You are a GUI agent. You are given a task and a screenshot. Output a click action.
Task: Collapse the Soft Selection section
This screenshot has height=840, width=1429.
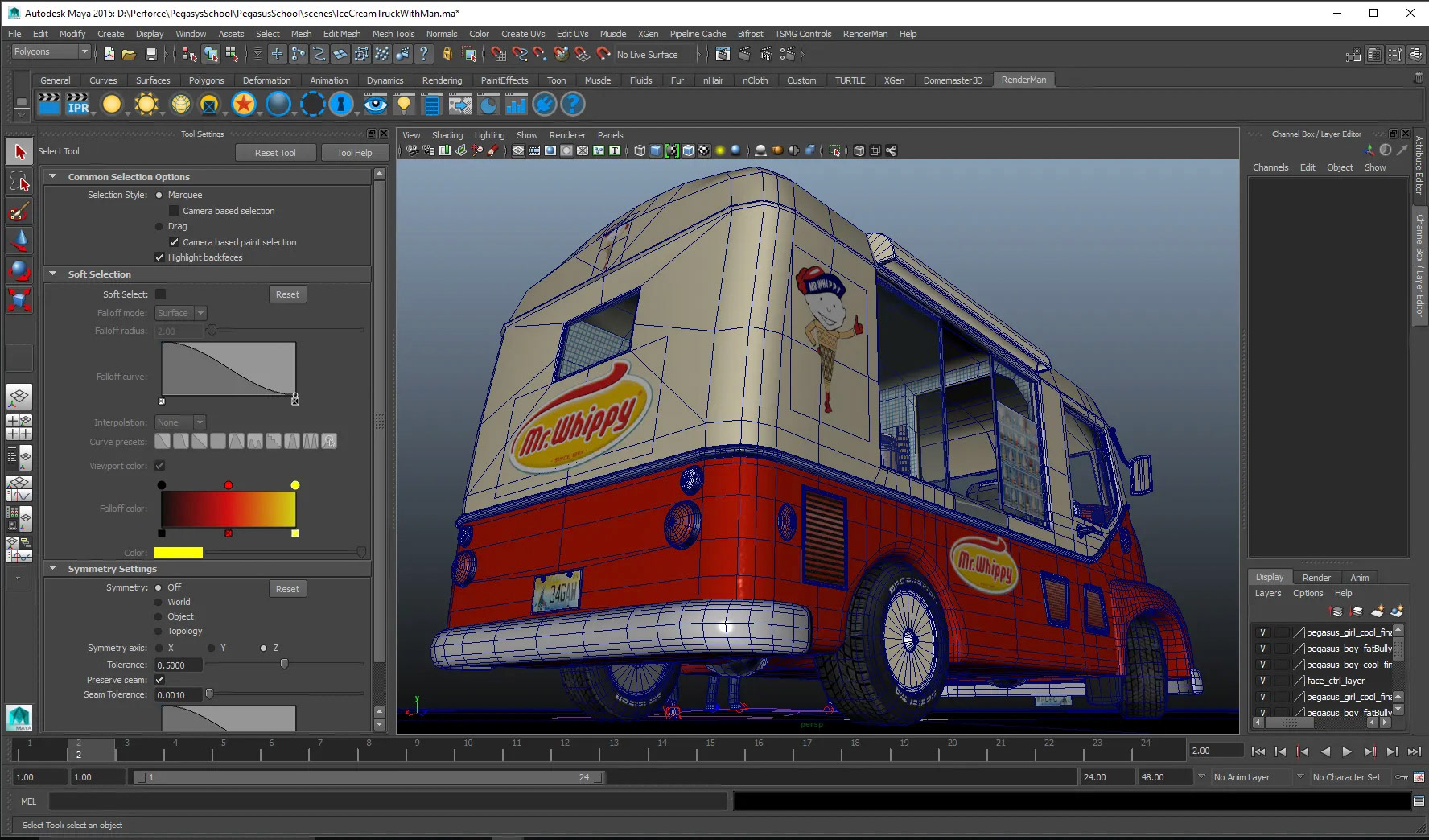pos(53,274)
